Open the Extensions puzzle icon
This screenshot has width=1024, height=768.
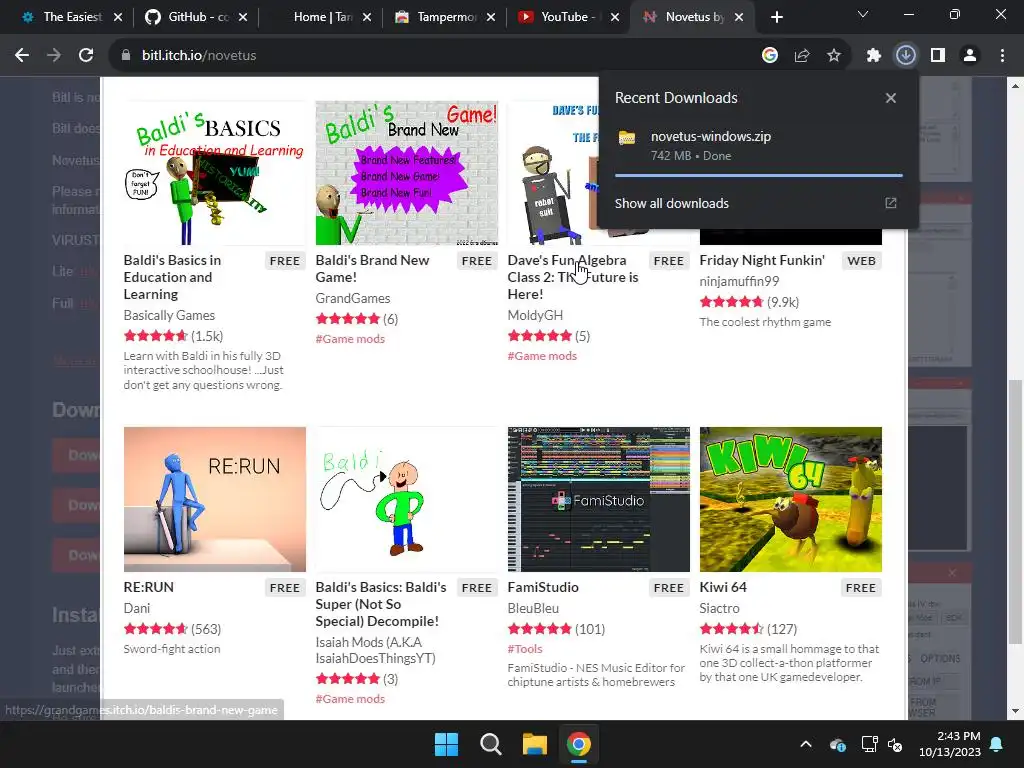(x=874, y=56)
